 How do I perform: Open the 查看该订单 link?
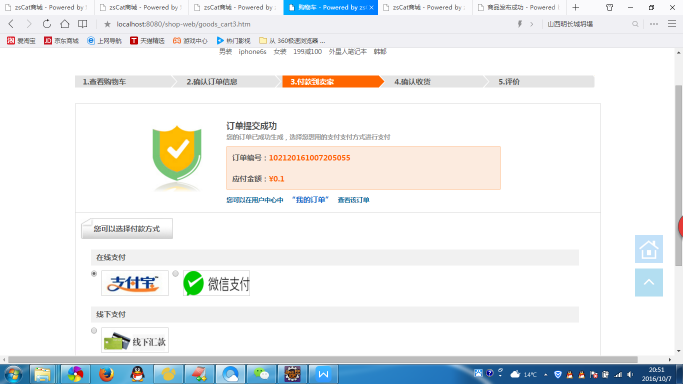point(353,200)
